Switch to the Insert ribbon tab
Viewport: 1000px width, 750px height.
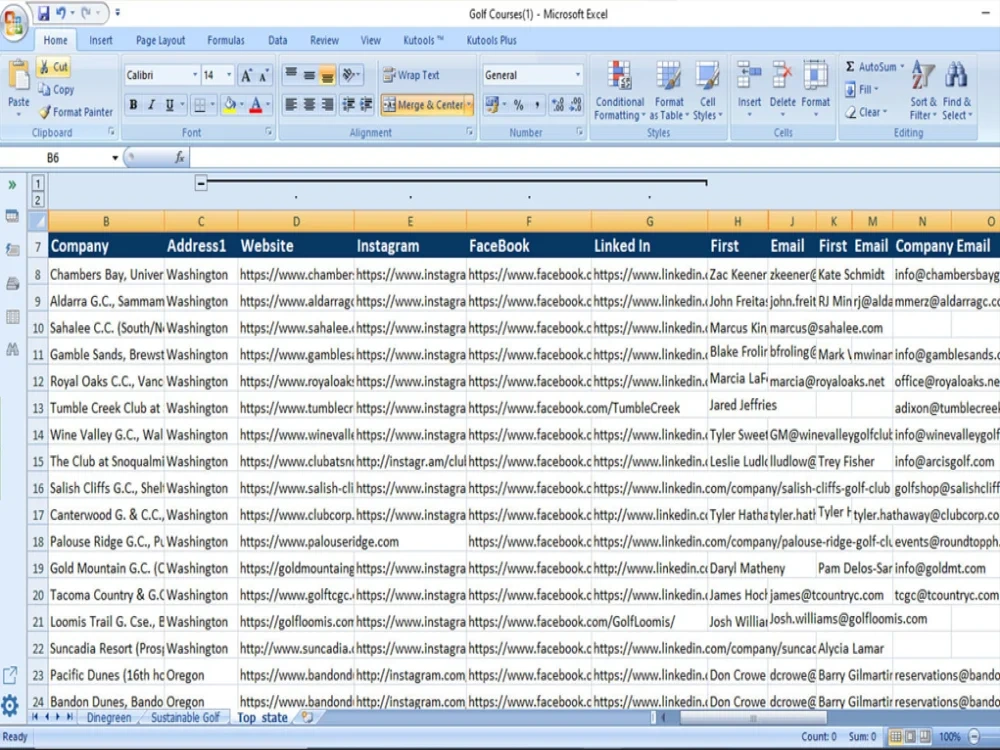coord(101,40)
